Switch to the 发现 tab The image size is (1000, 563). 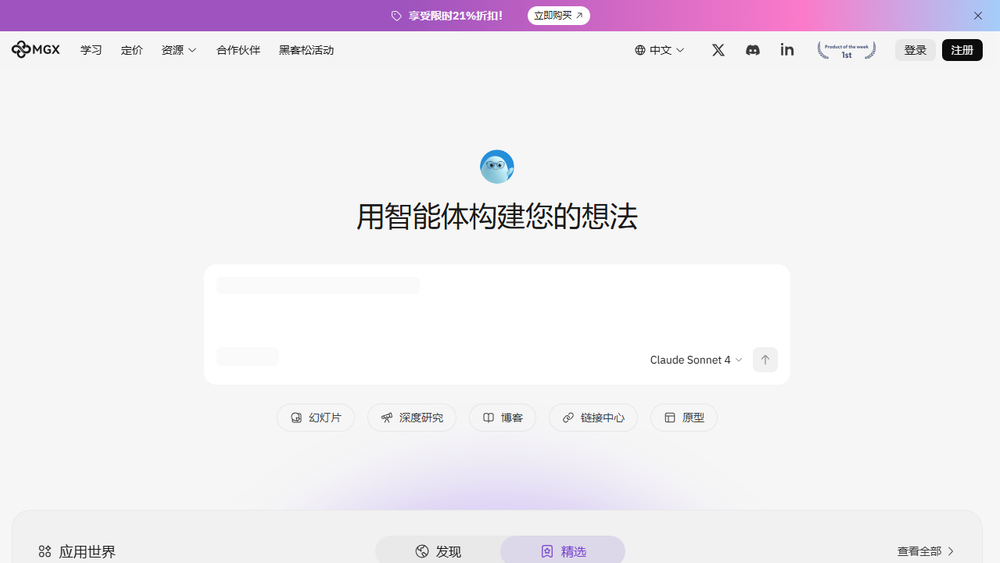438,552
